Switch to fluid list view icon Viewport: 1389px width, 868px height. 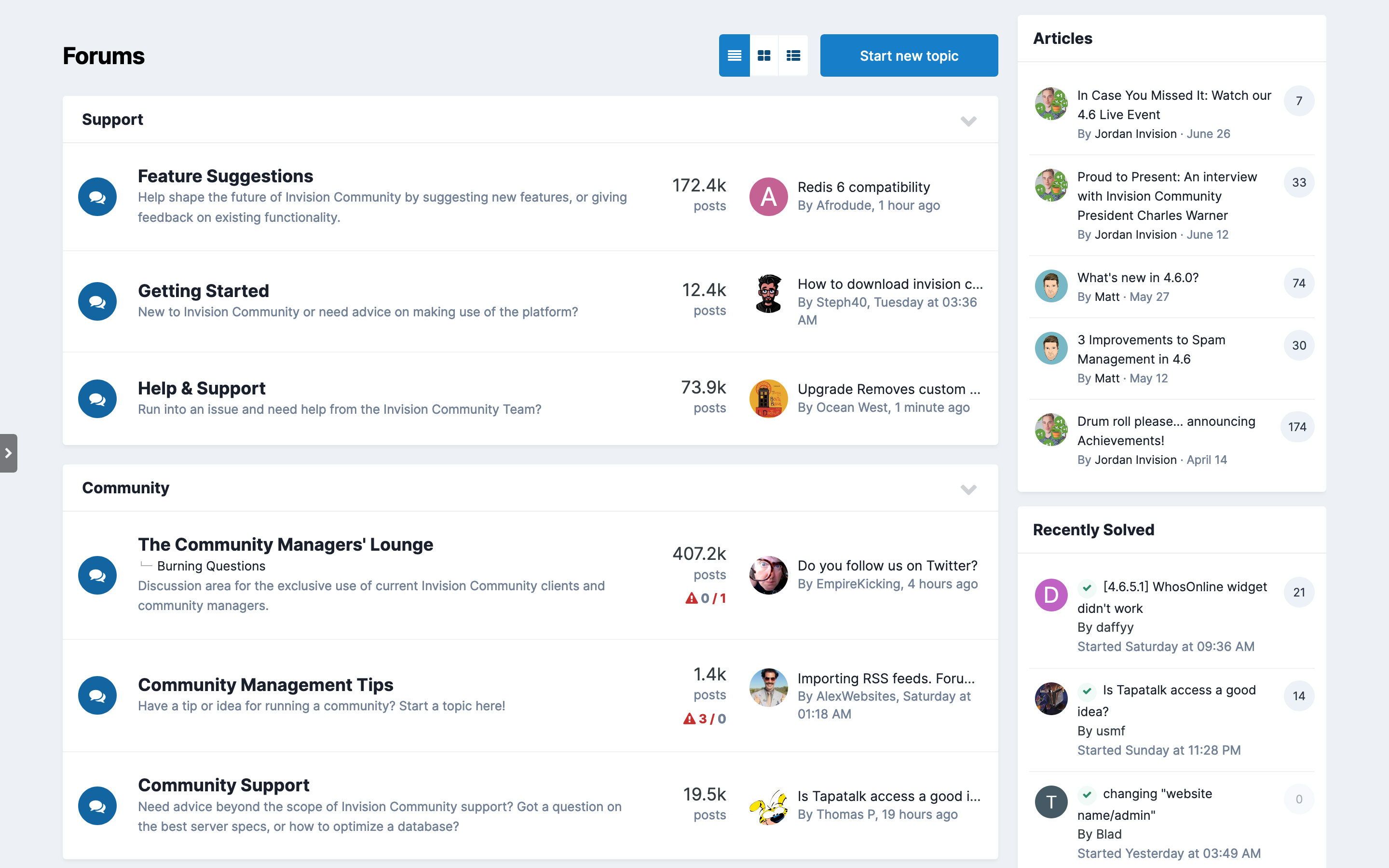pos(793,55)
